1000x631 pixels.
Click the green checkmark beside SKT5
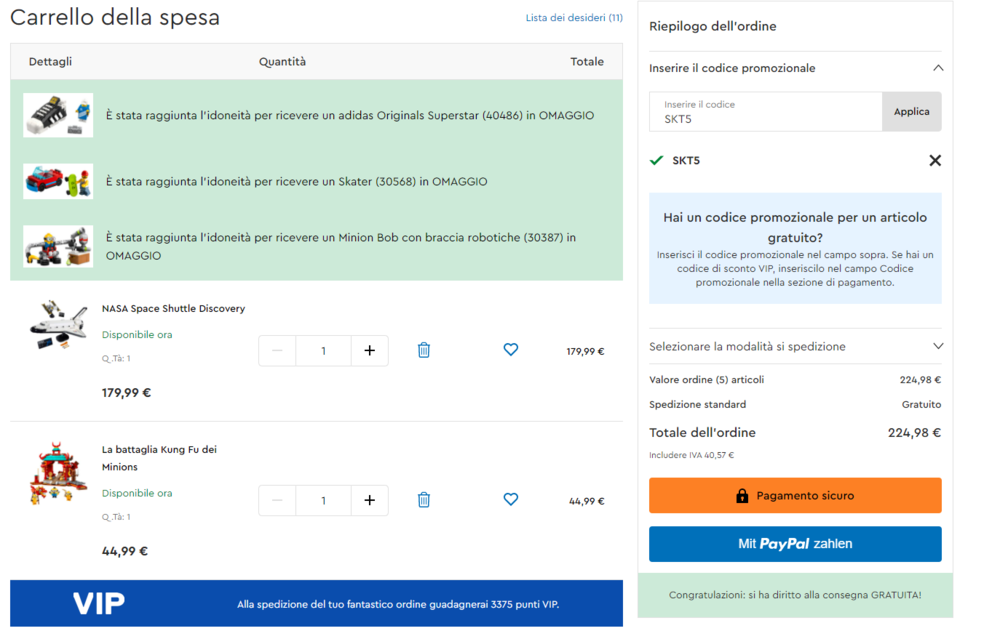[x=656, y=161]
